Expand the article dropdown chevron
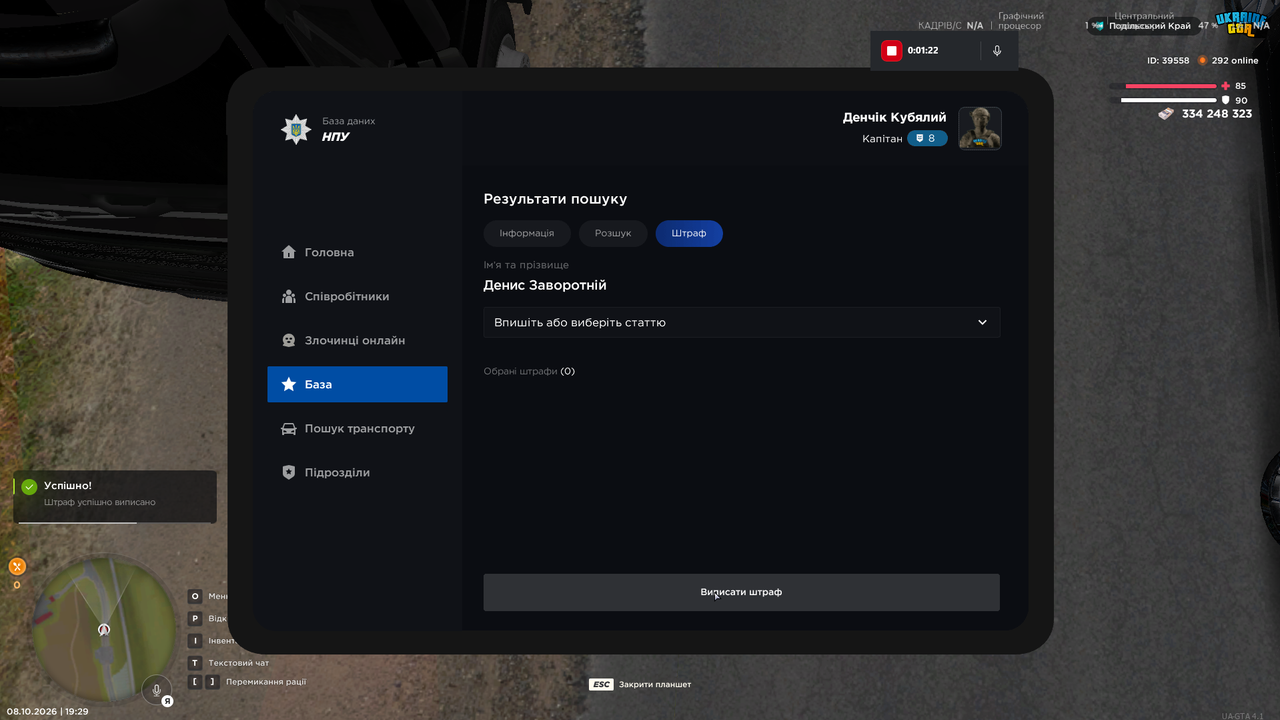Image resolution: width=1280 pixels, height=720 pixels. (982, 323)
